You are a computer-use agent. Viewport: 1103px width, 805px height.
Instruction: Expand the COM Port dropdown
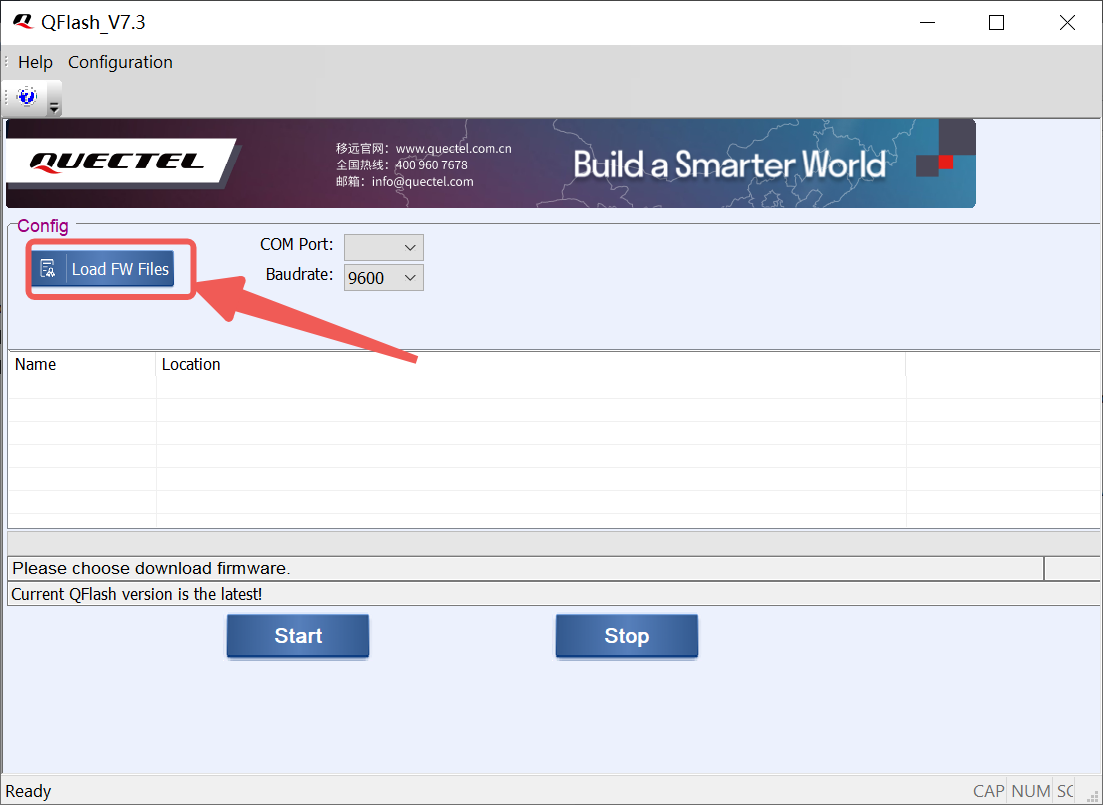(x=384, y=247)
